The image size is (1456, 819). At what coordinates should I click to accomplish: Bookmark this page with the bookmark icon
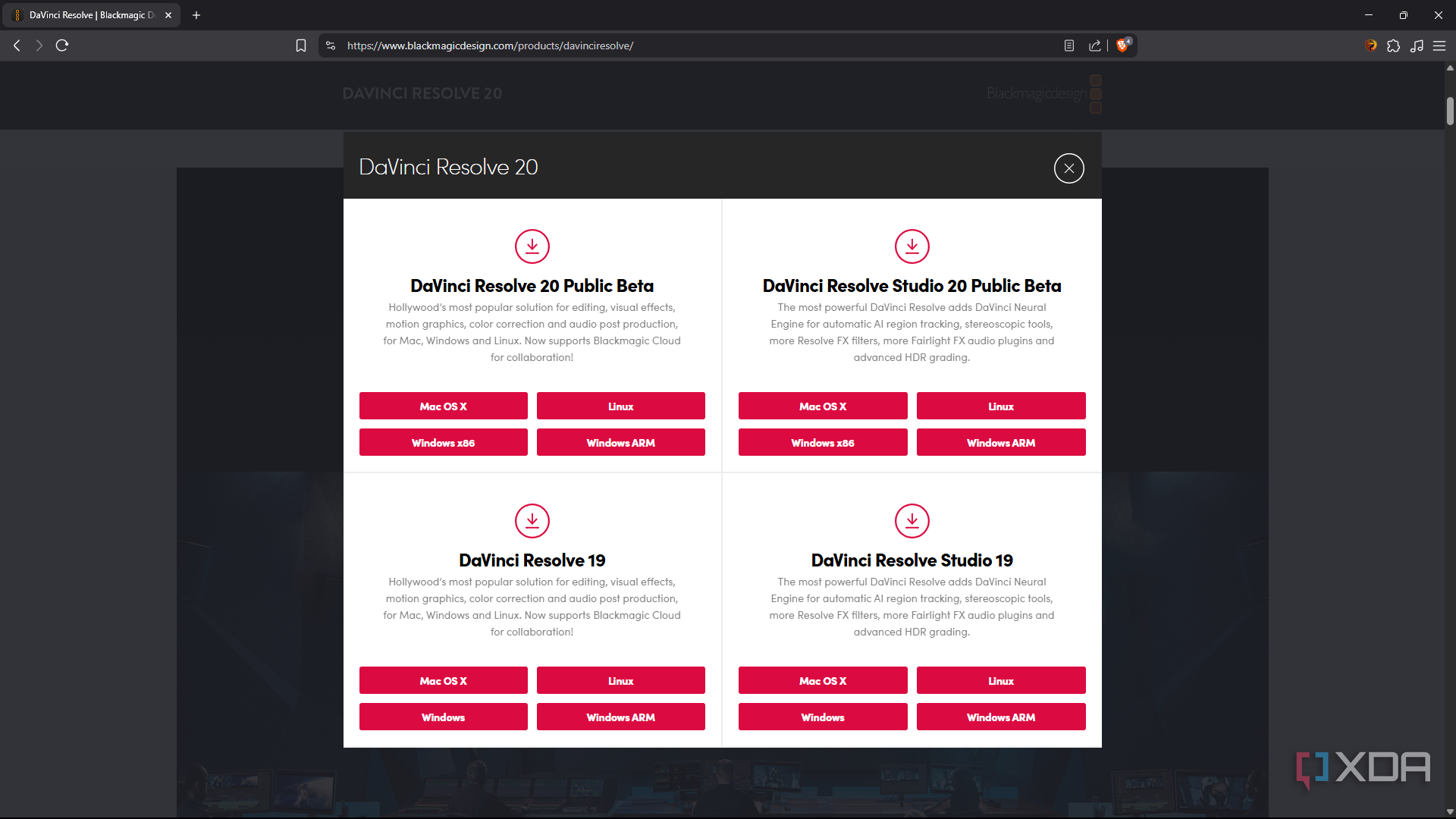301,45
